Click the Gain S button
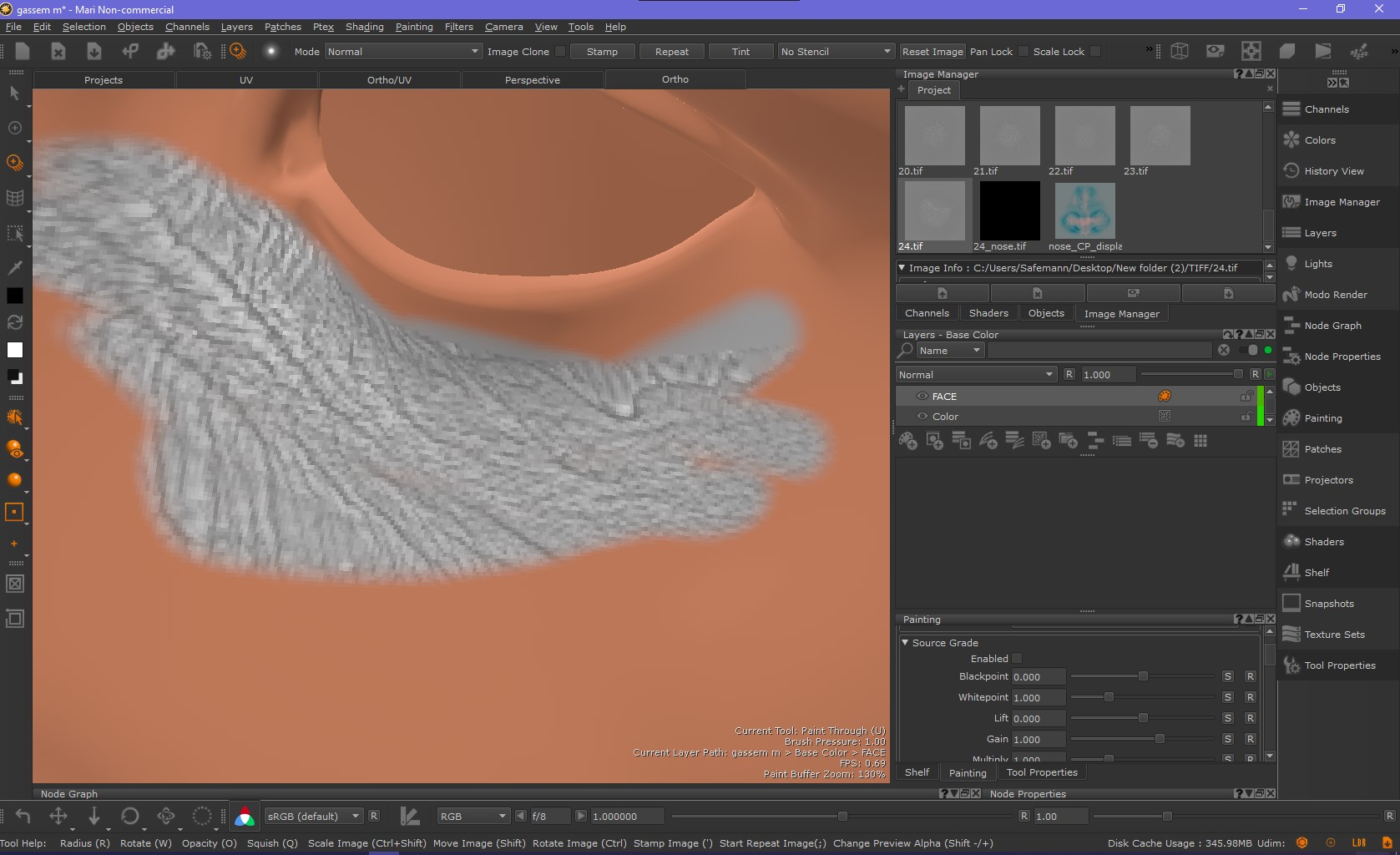The width and height of the screenshot is (1400, 855). (x=1227, y=739)
